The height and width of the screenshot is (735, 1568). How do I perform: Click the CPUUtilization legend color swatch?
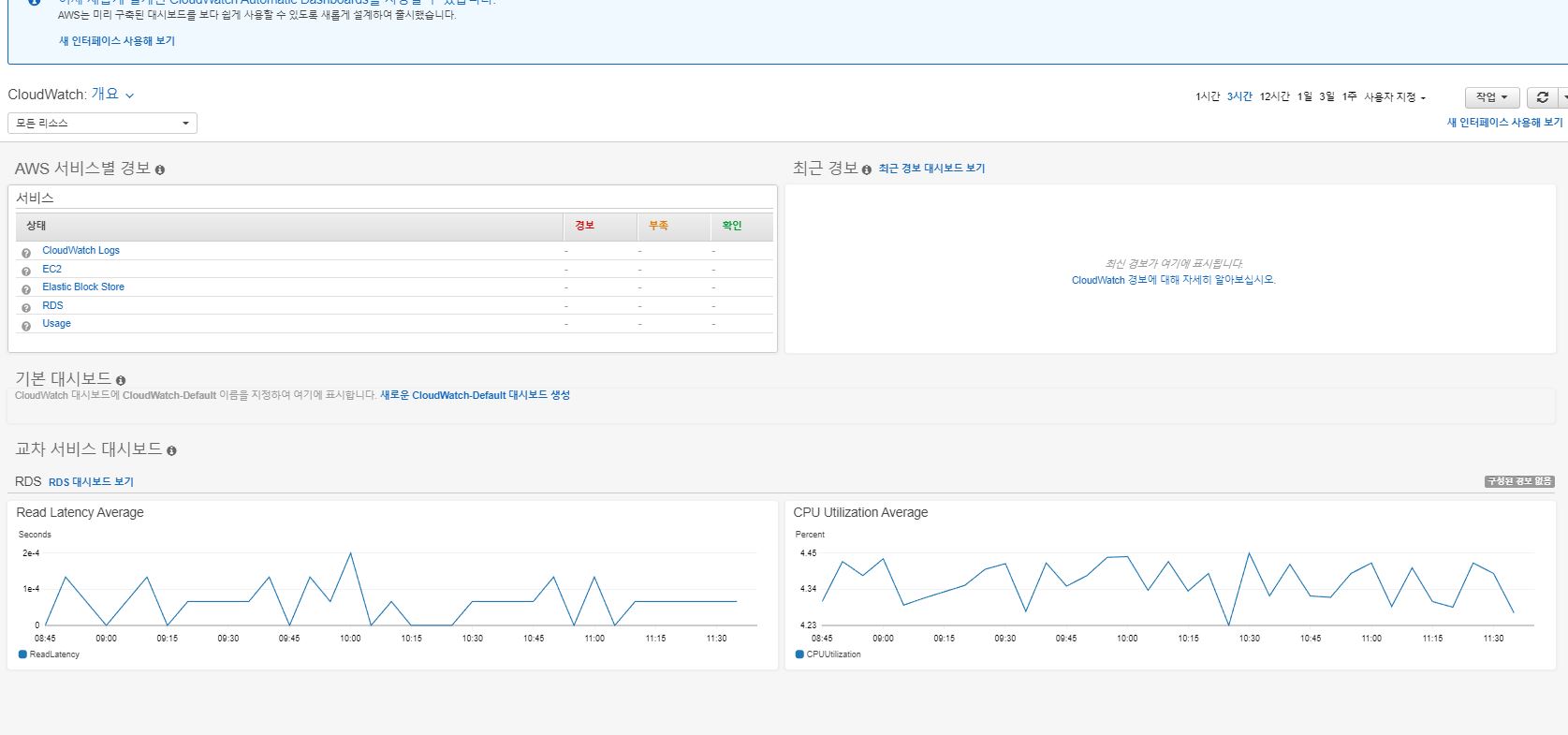[x=799, y=654]
